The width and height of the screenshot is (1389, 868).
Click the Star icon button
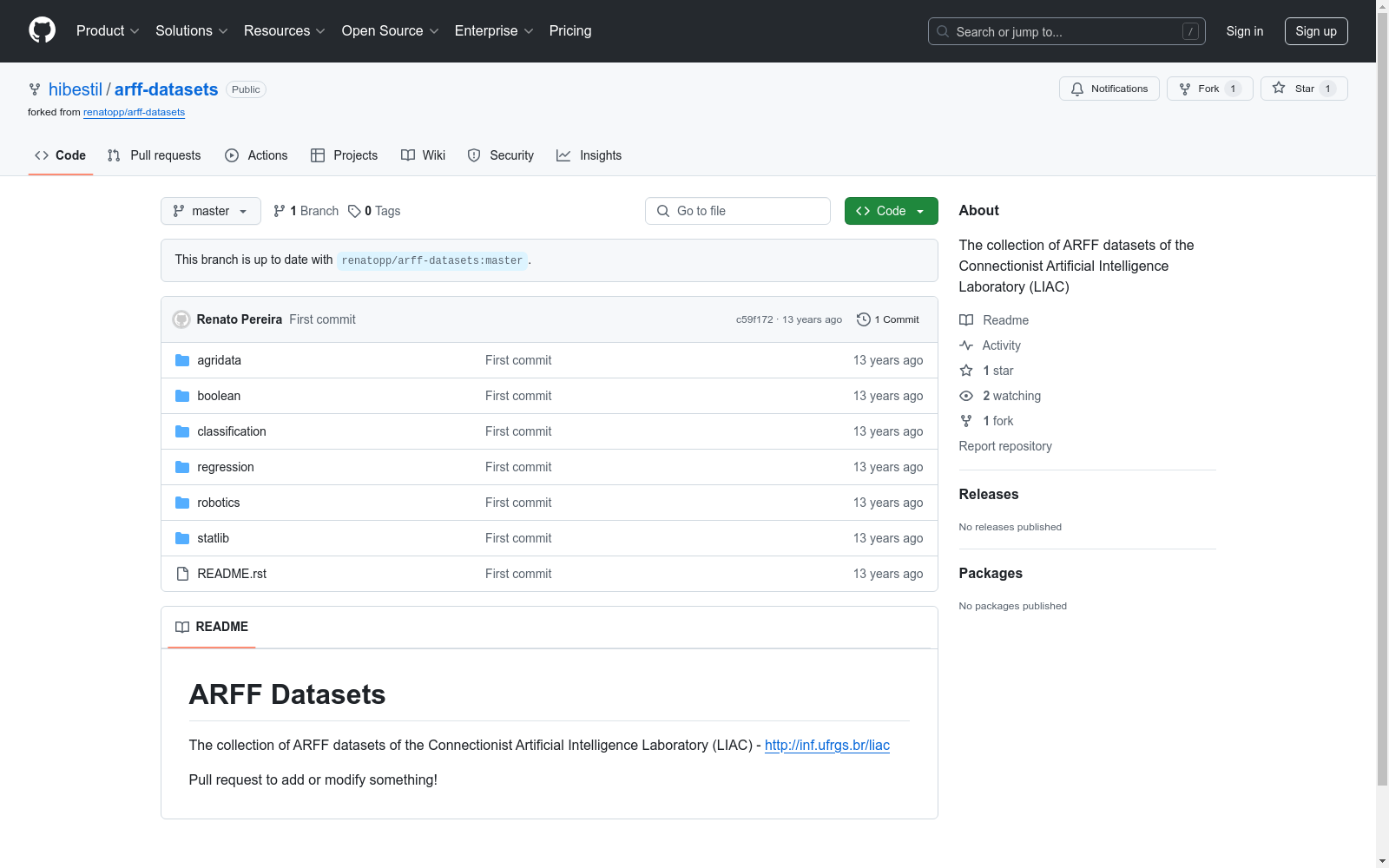click(x=1279, y=89)
